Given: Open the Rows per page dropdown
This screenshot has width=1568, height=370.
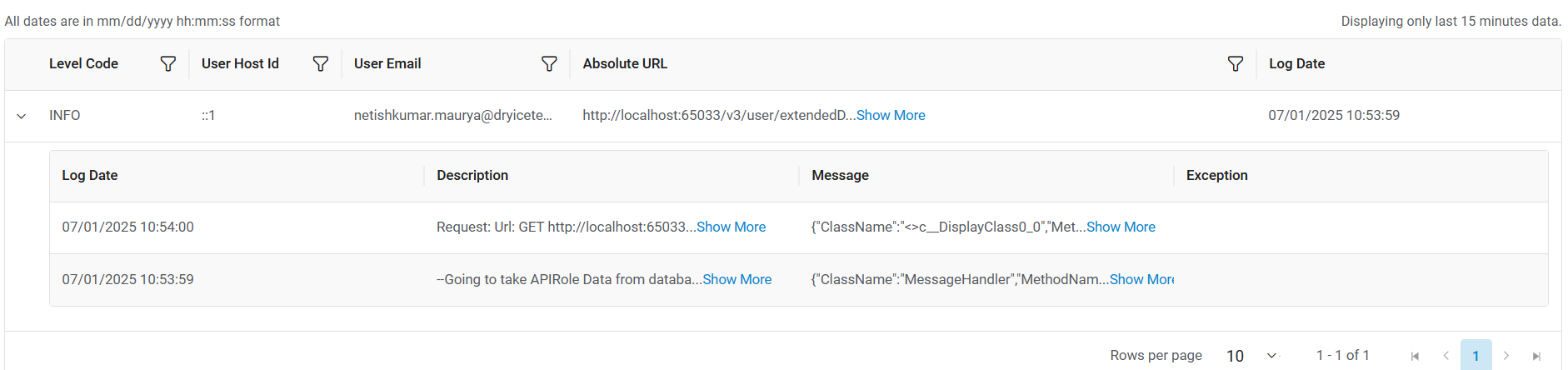Looking at the screenshot, I should coord(1251,356).
